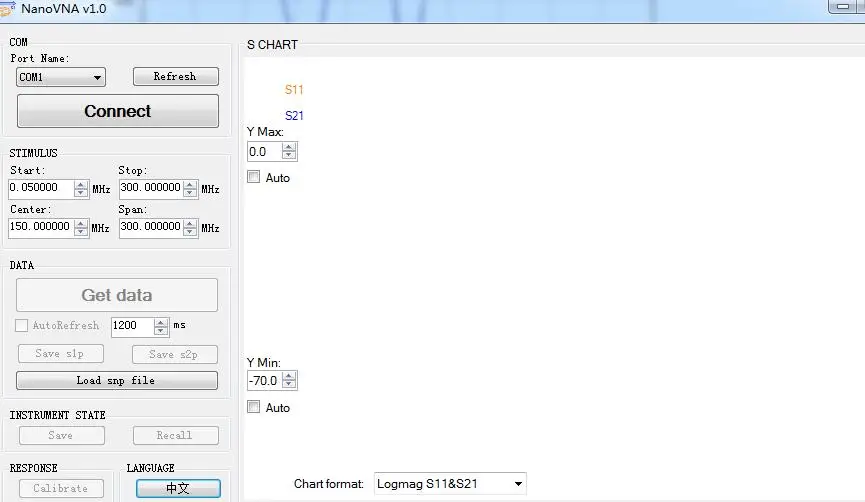Increase Start frequency with up arrow
The height and width of the screenshot is (502, 865).
[81, 184]
